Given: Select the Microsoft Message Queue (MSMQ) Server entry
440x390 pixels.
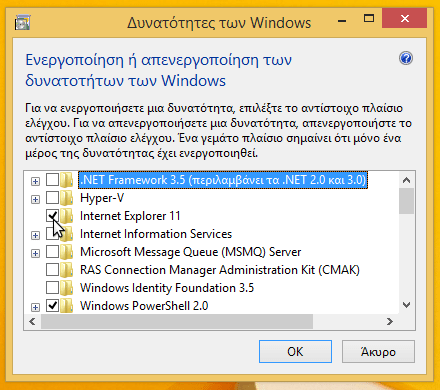Looking at the screenshot, I should coord(191,252).
